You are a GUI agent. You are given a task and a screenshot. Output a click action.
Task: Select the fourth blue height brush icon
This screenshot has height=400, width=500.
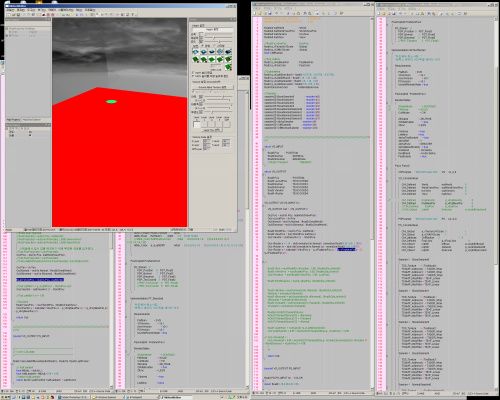click(x=220, y=52)
